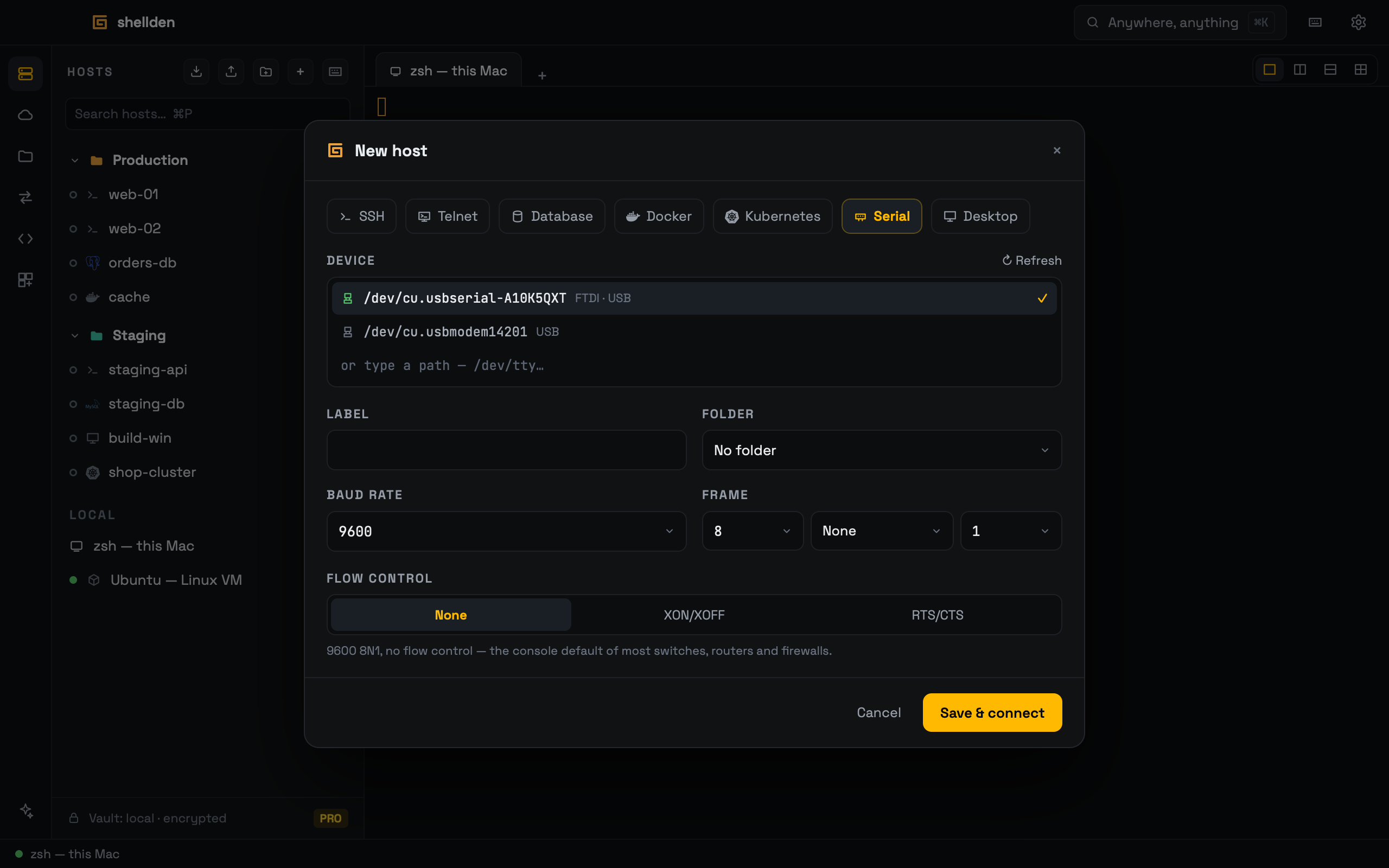Screen dimensions: 1389x868
Task: Select the Desktop host type
Action: click(980, 216)
